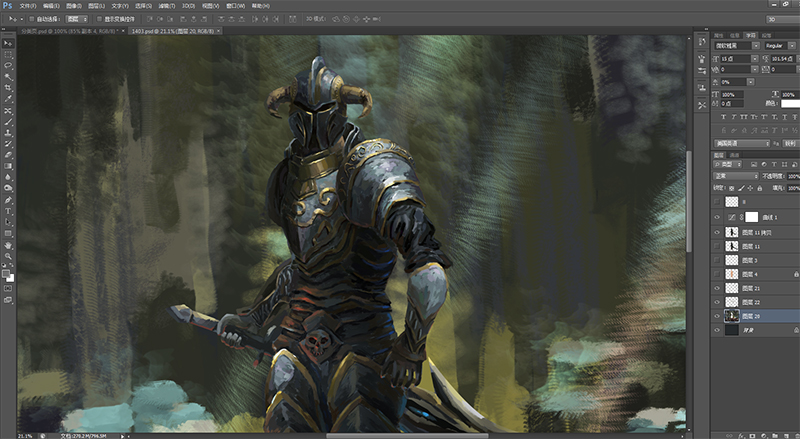Image resolution: width=800 pixels, height=439 pixels.
Task: Select the Eyedropper tool
Action: click(x=8, y=99)
